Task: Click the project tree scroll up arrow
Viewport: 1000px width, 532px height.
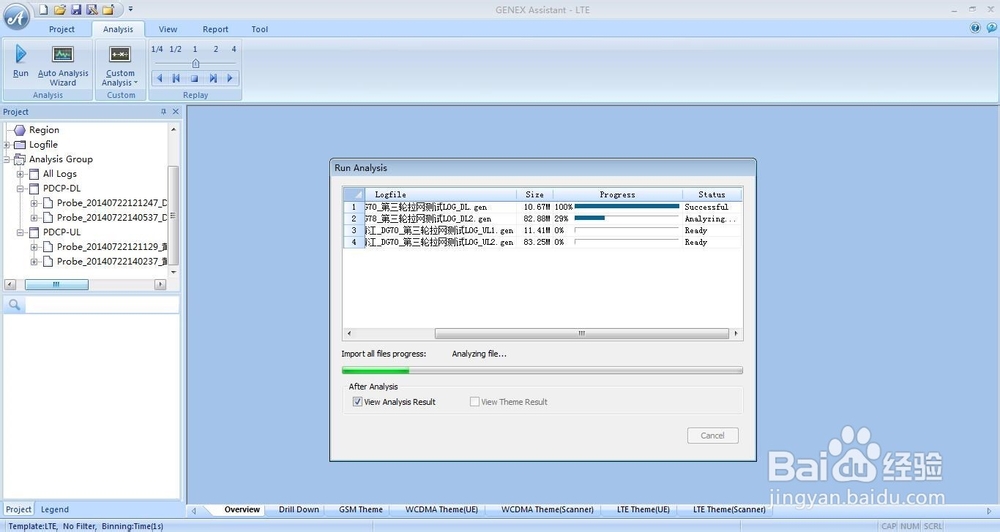Action: coord(173,129)
